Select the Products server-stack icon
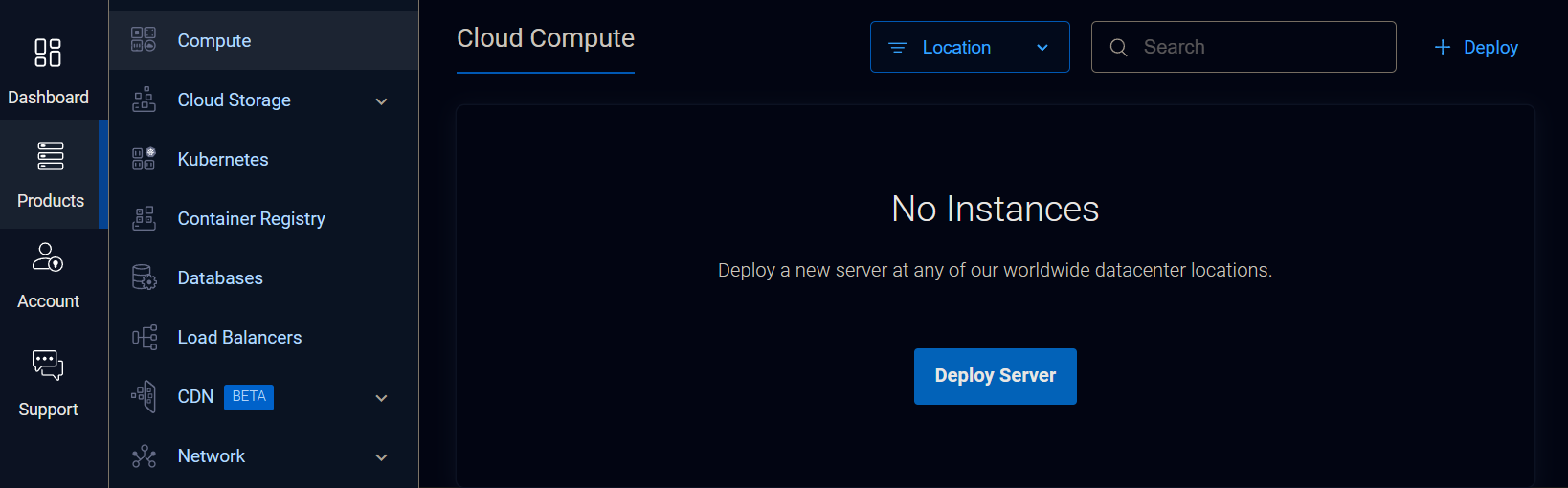The height and width of the screenshot is (488, 1568). coord(51,156)
